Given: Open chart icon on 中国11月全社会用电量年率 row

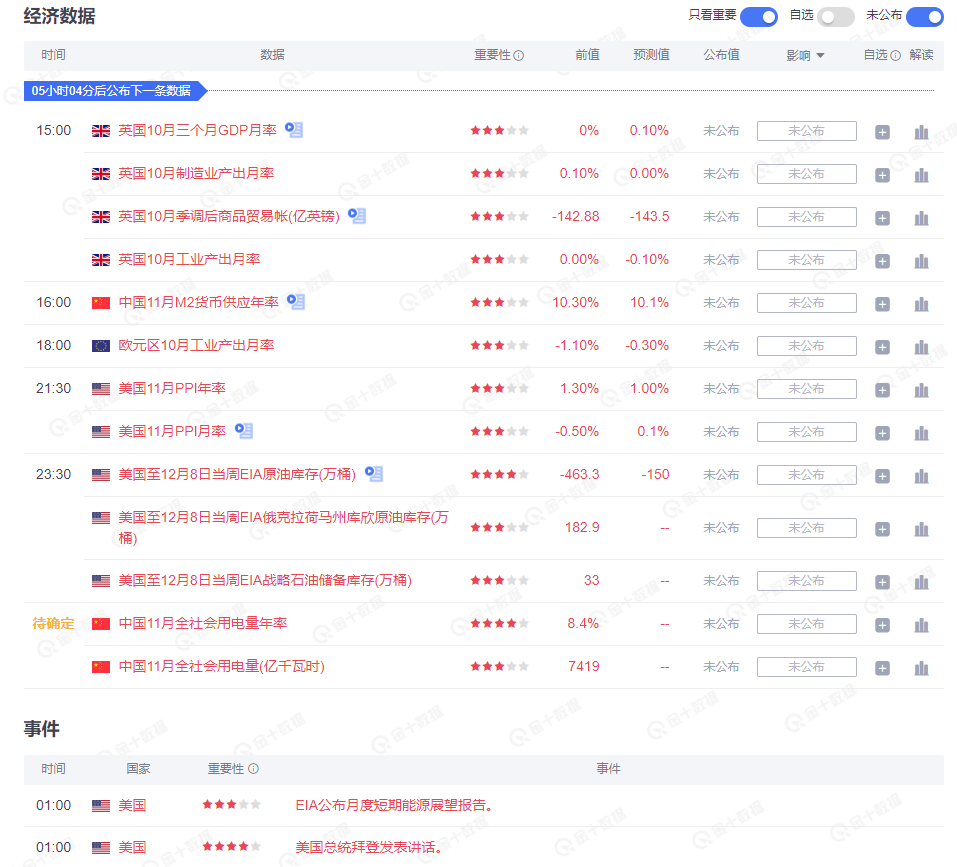Looking at the screenshot, I should tap(921, 623).
